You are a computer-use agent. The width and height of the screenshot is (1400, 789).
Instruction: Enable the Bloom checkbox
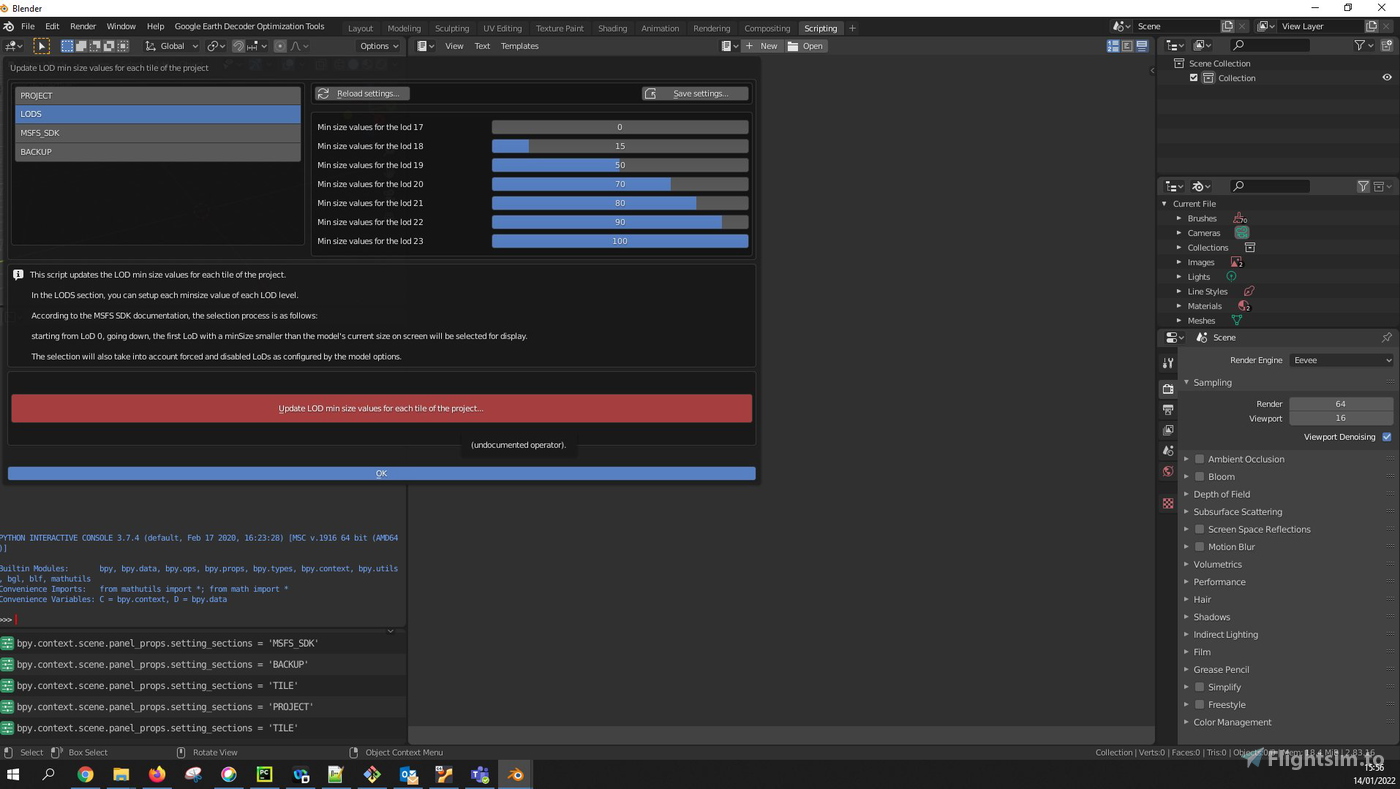[1199, 476]
